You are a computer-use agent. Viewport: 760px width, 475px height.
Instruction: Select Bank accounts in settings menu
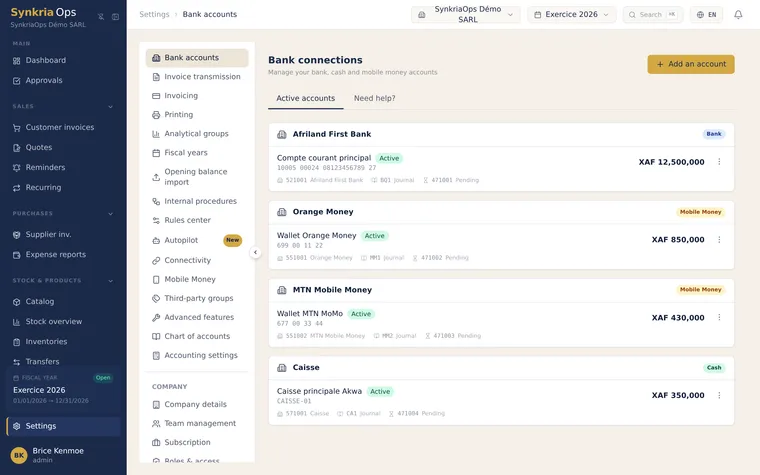click(197, 58)
